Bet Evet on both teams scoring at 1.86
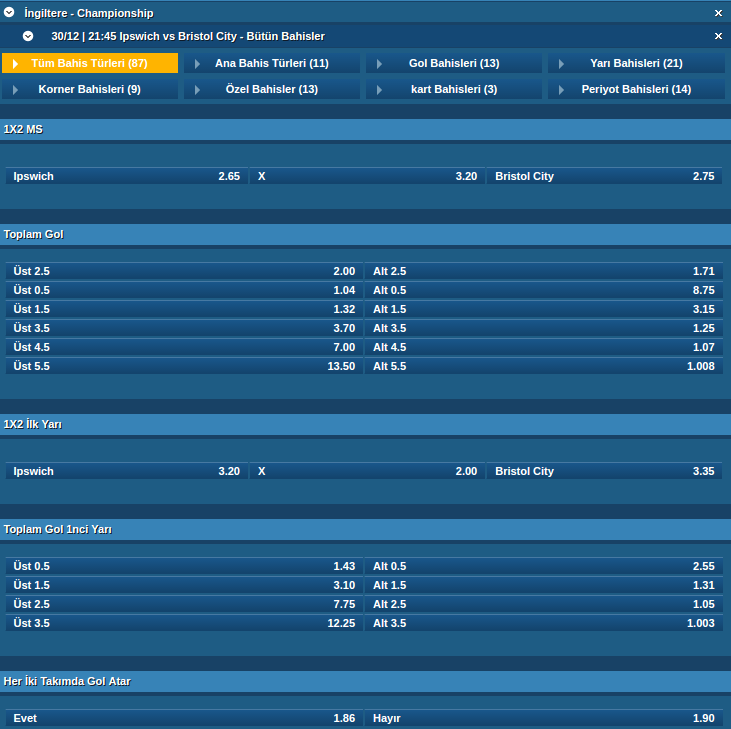The height and width of the screenshot is (729, 731). point(184,719)
